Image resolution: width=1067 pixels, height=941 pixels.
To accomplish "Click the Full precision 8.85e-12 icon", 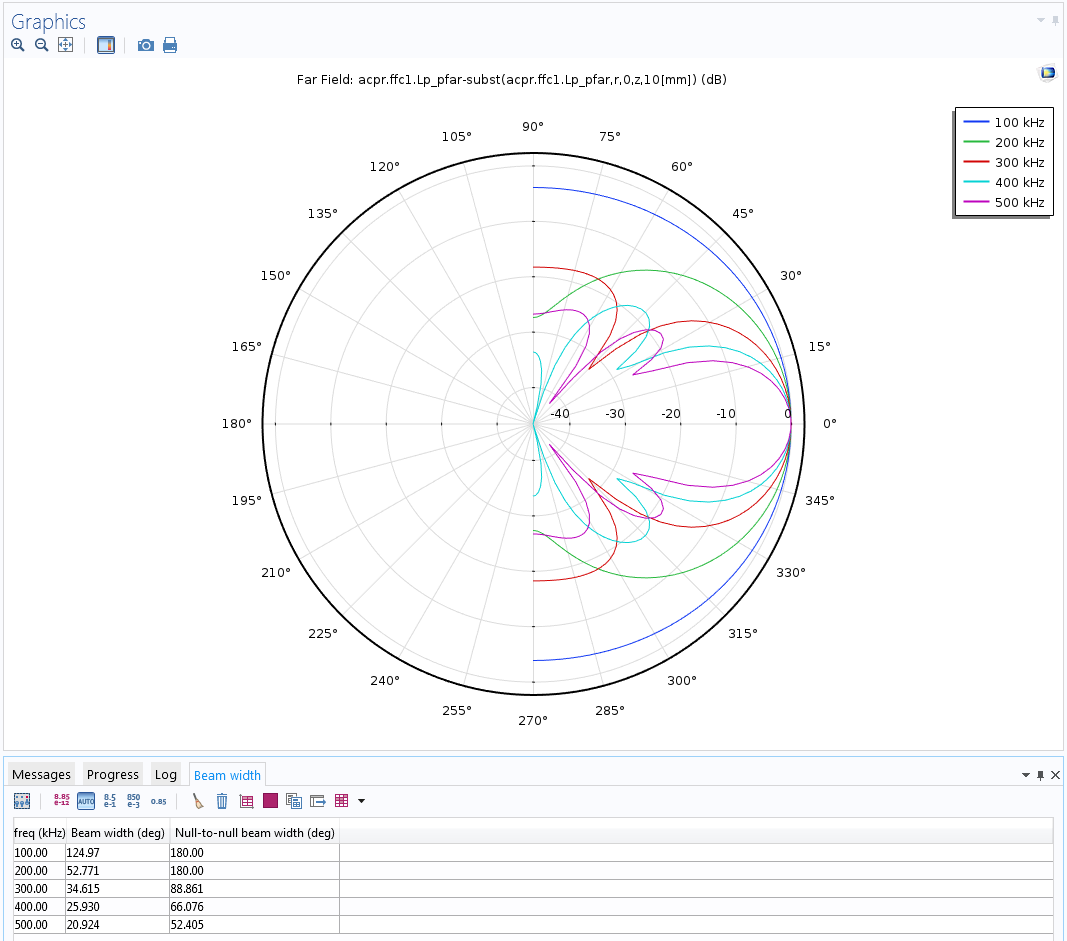I will tap(62, 801).
